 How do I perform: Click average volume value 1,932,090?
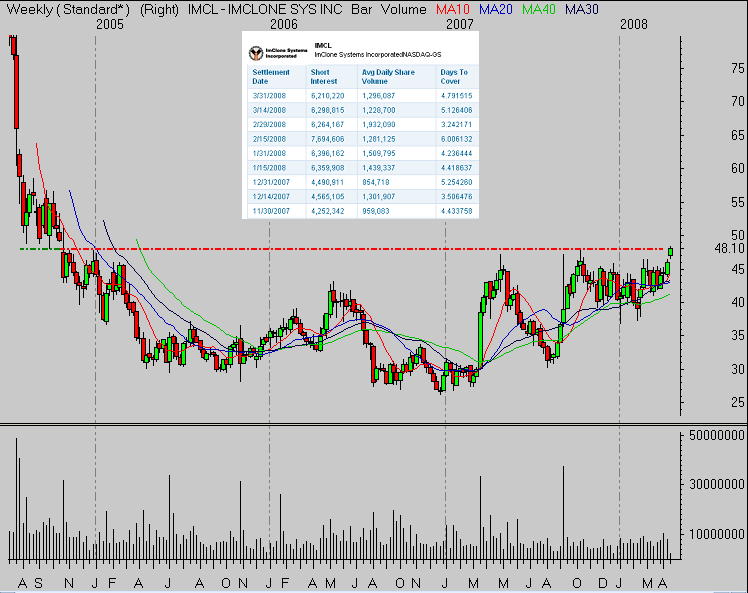click(379, 125)
